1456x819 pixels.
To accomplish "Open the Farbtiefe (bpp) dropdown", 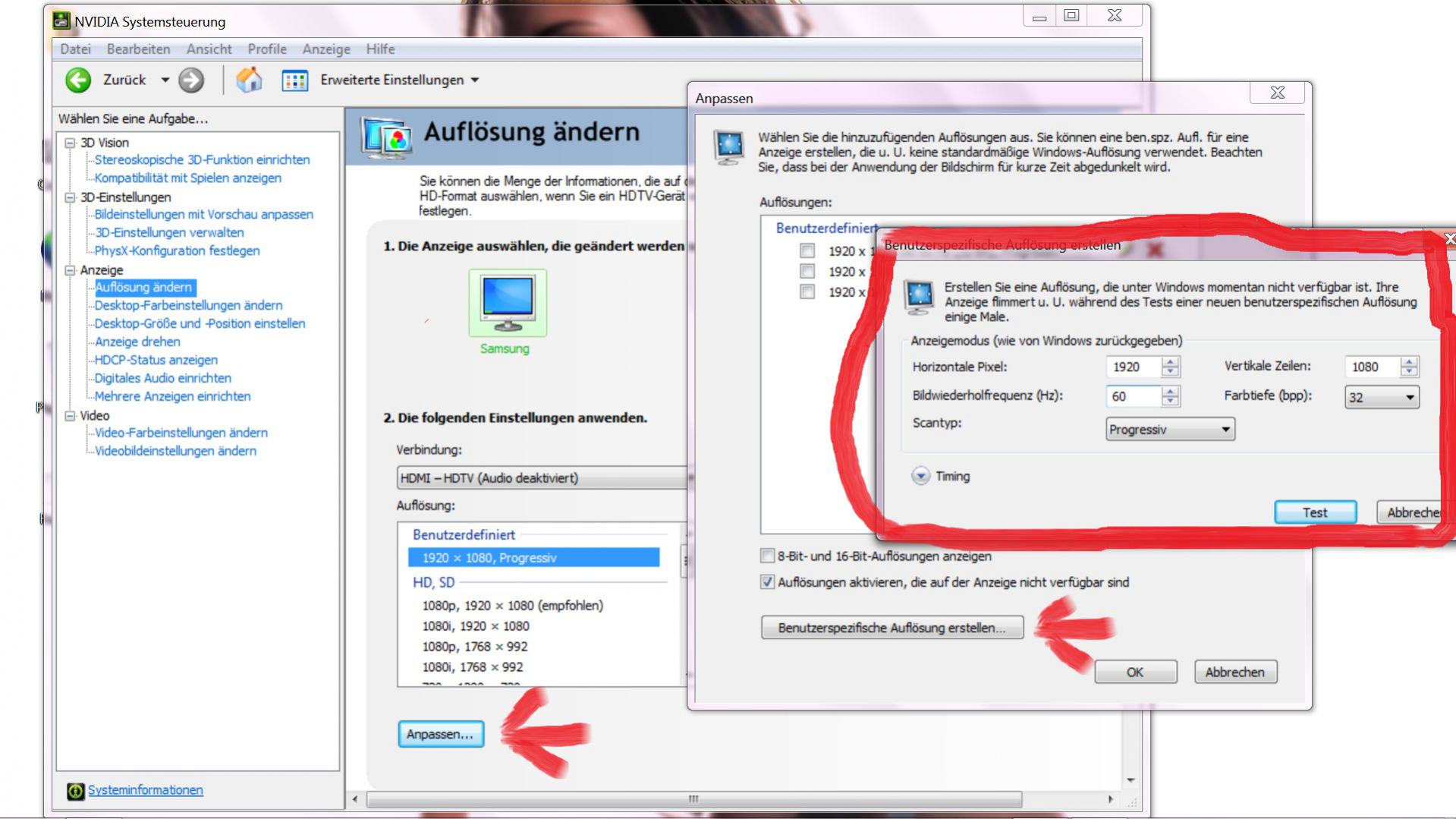I will 1382,397.
